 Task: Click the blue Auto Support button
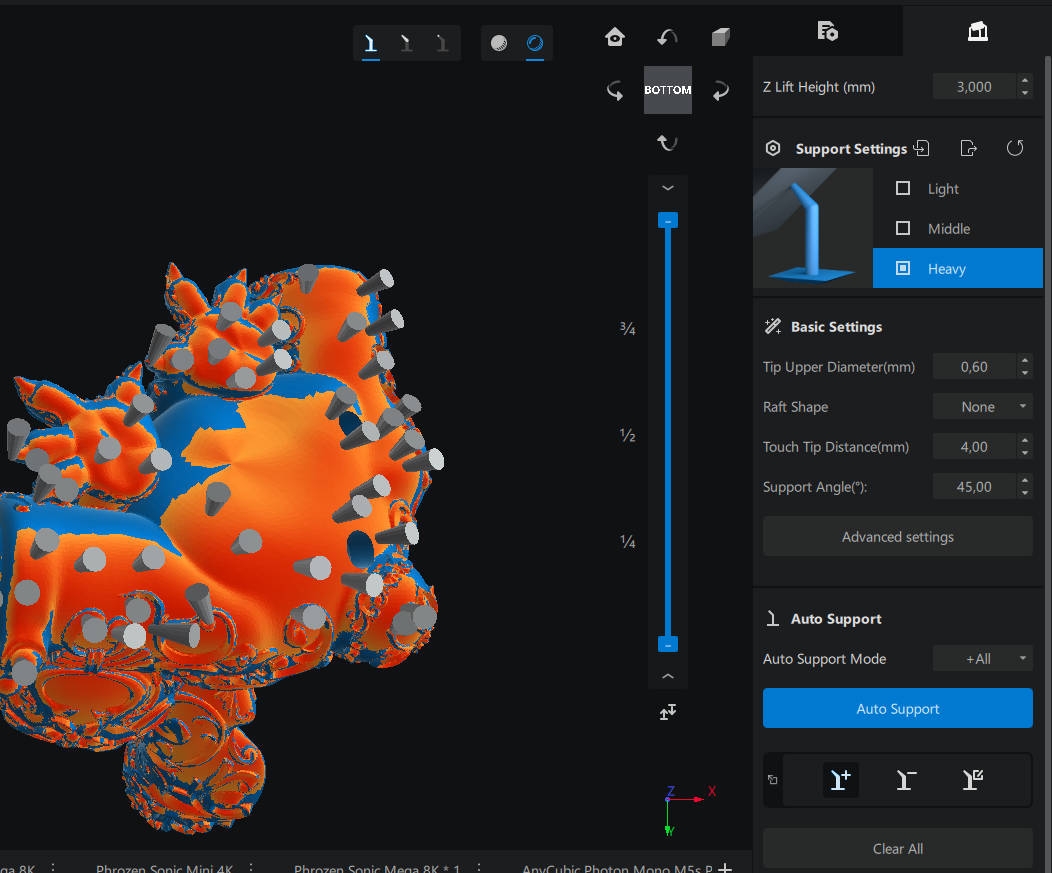897,709
